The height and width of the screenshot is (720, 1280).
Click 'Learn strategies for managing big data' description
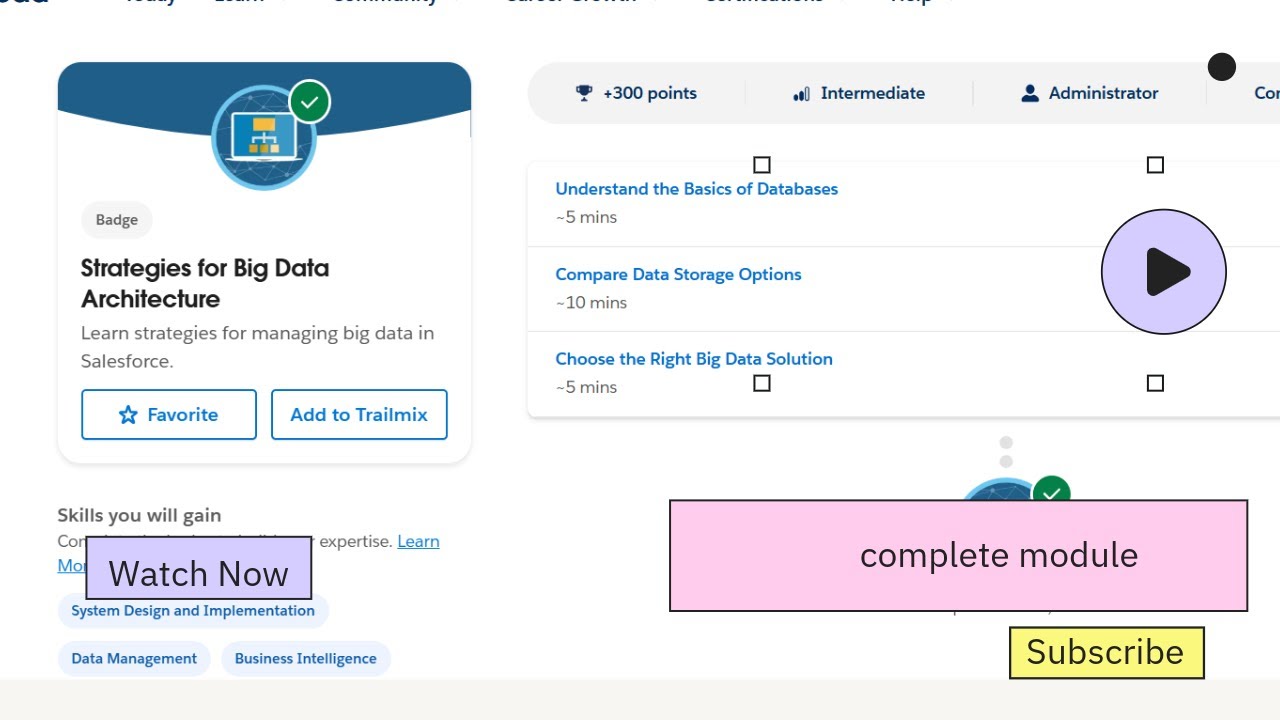point(257,347)
